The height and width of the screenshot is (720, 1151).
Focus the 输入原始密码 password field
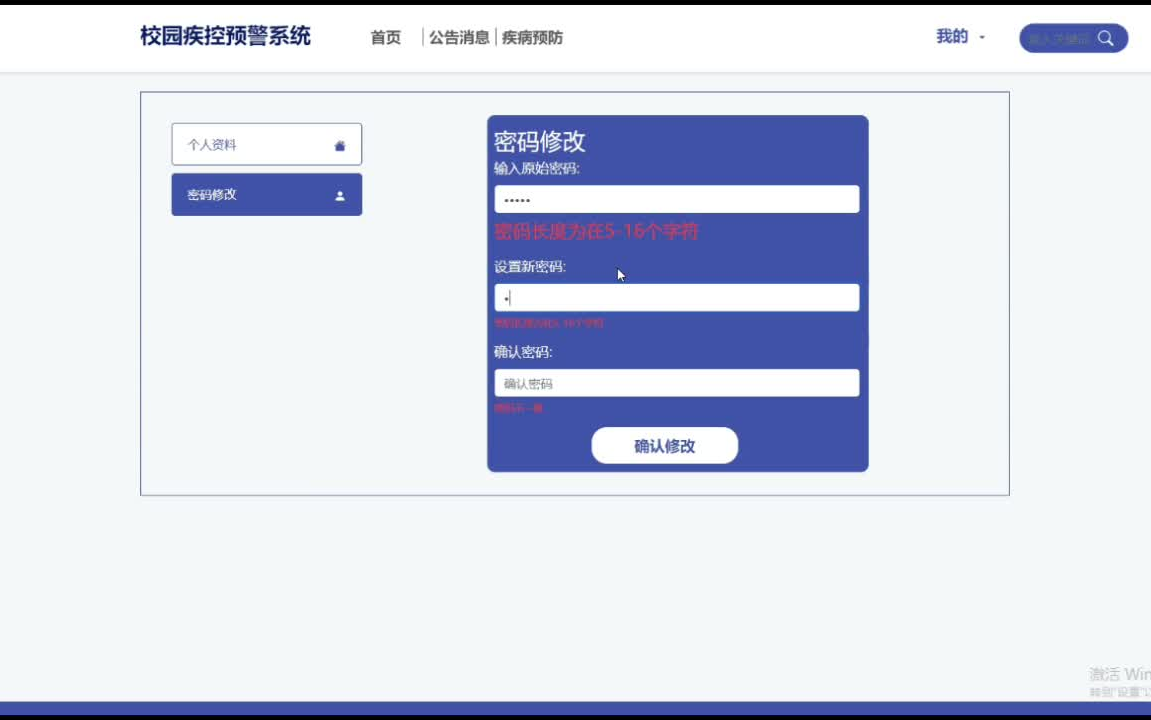[676, 199]
